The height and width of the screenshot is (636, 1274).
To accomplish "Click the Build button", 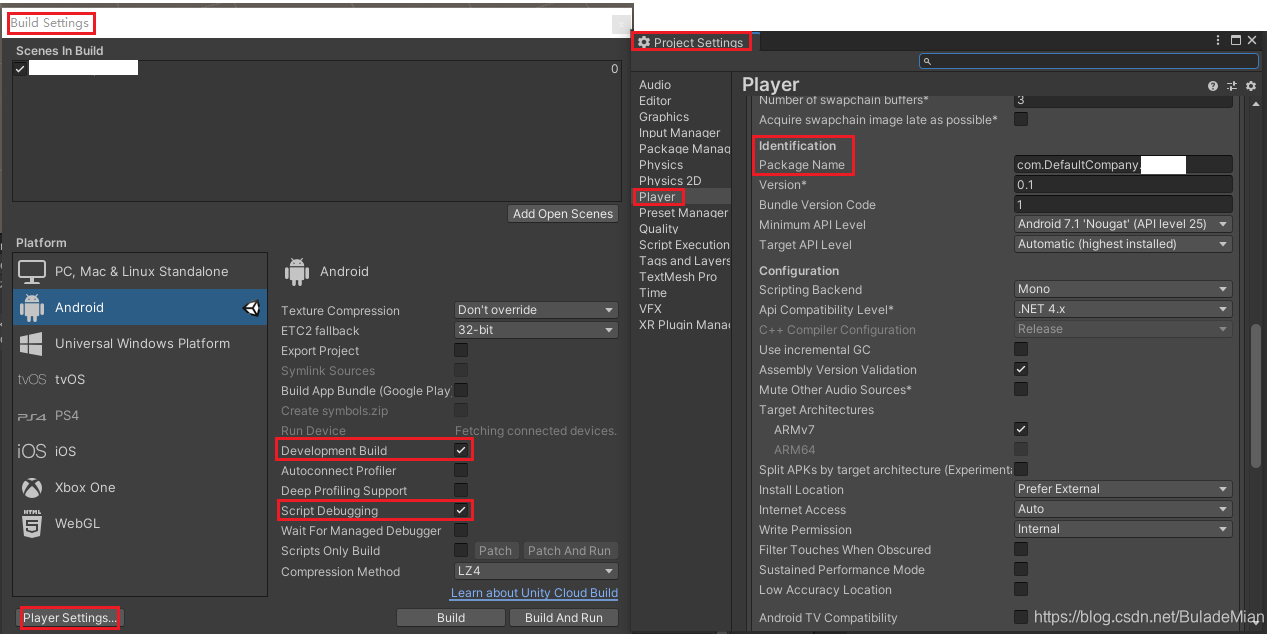I will [451, 618].
